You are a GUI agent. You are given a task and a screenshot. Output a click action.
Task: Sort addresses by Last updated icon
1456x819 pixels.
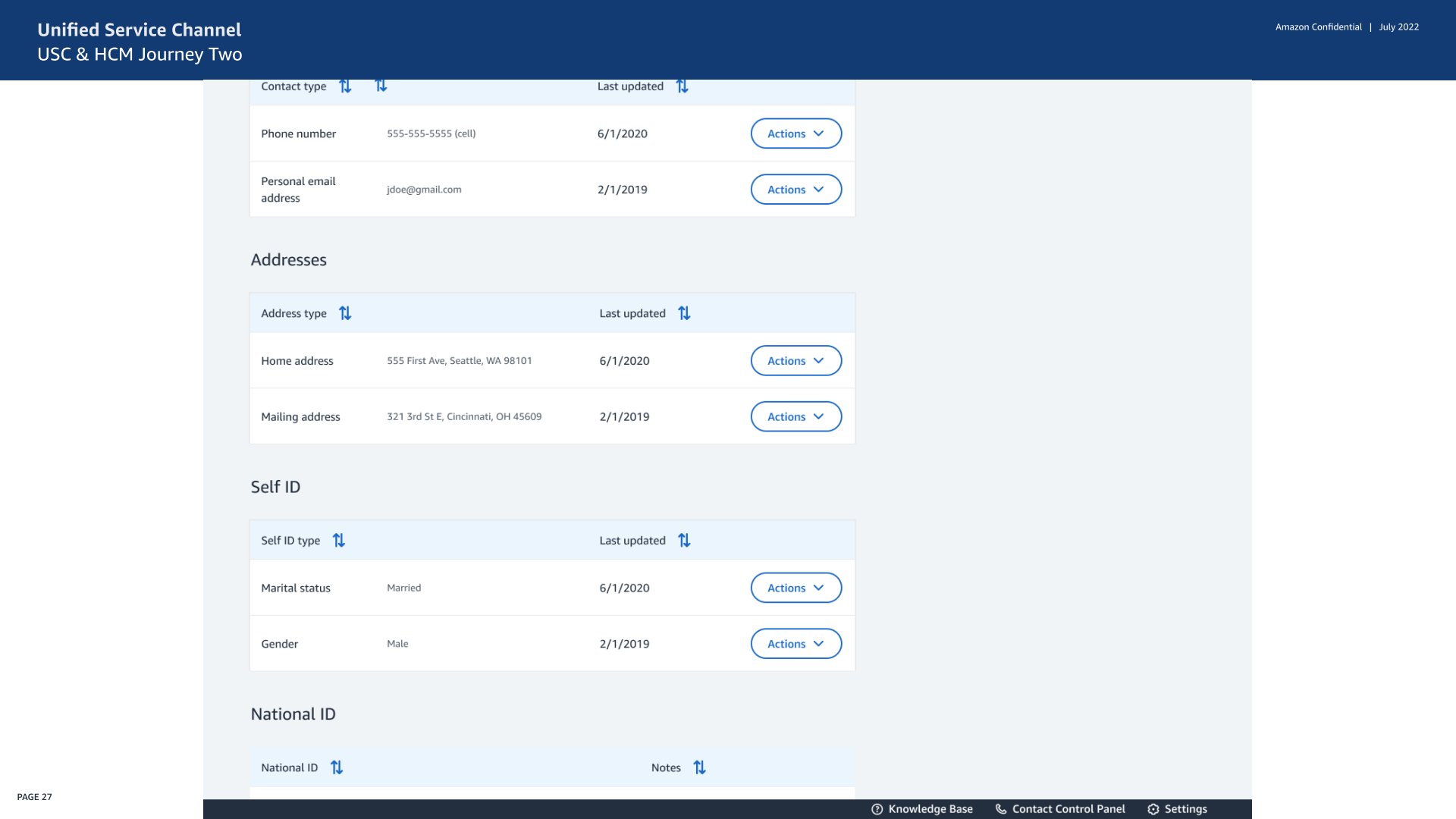click(x=684, y=313)
